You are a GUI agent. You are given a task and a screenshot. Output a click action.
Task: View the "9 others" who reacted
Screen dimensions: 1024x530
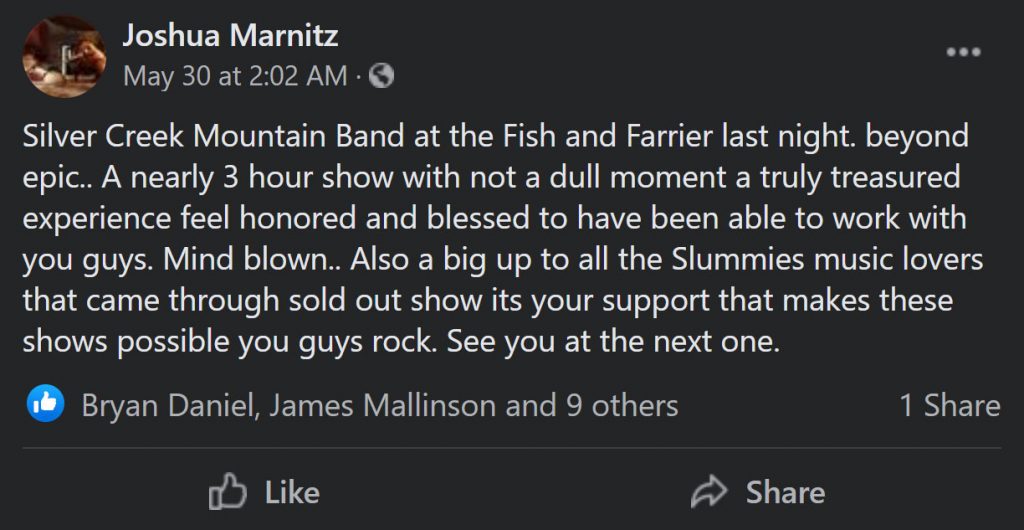point(620,405)
